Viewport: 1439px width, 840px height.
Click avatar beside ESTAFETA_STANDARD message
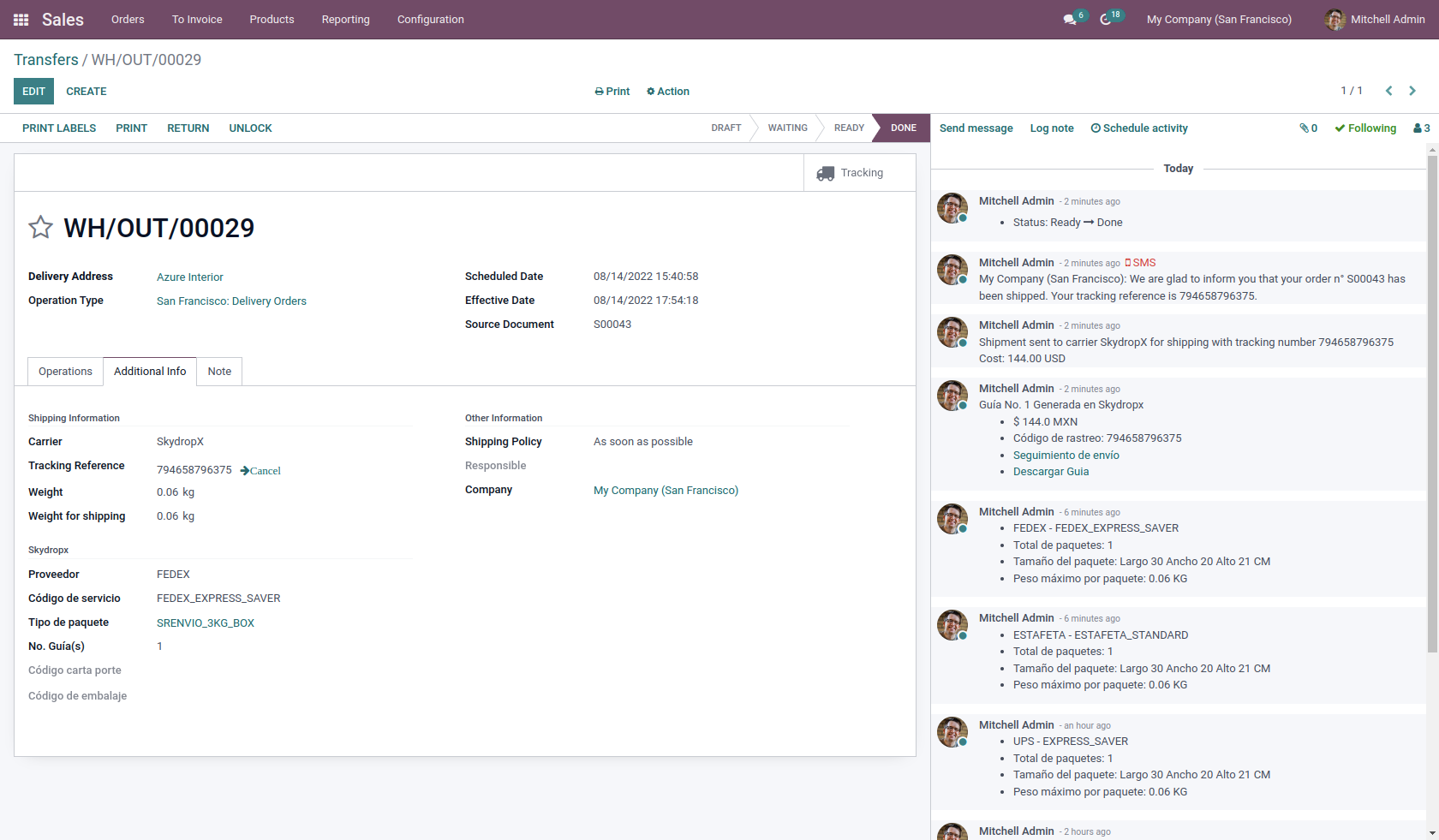pyautogui.click(x=952, y=625)
